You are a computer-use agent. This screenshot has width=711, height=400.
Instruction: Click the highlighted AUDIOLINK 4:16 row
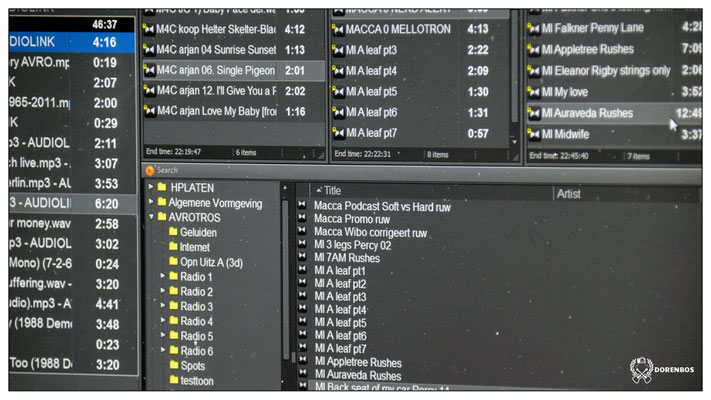pyautogui.click(x=72, y=42)
